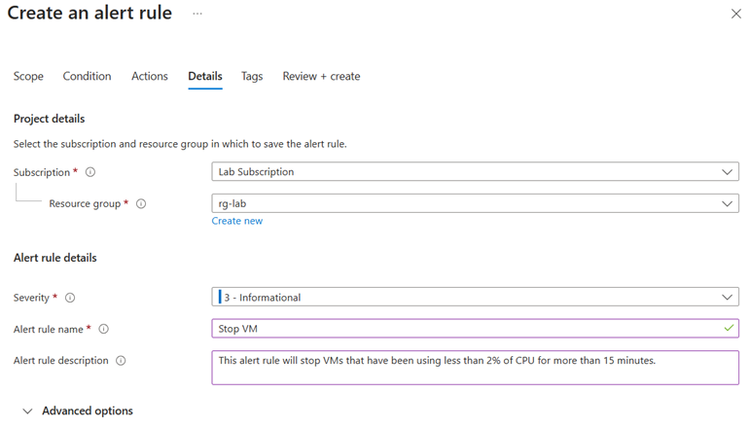Screen dimensions: 750x428
Task: Switch to the Condition tab
Action: click(x=87, y=76)
